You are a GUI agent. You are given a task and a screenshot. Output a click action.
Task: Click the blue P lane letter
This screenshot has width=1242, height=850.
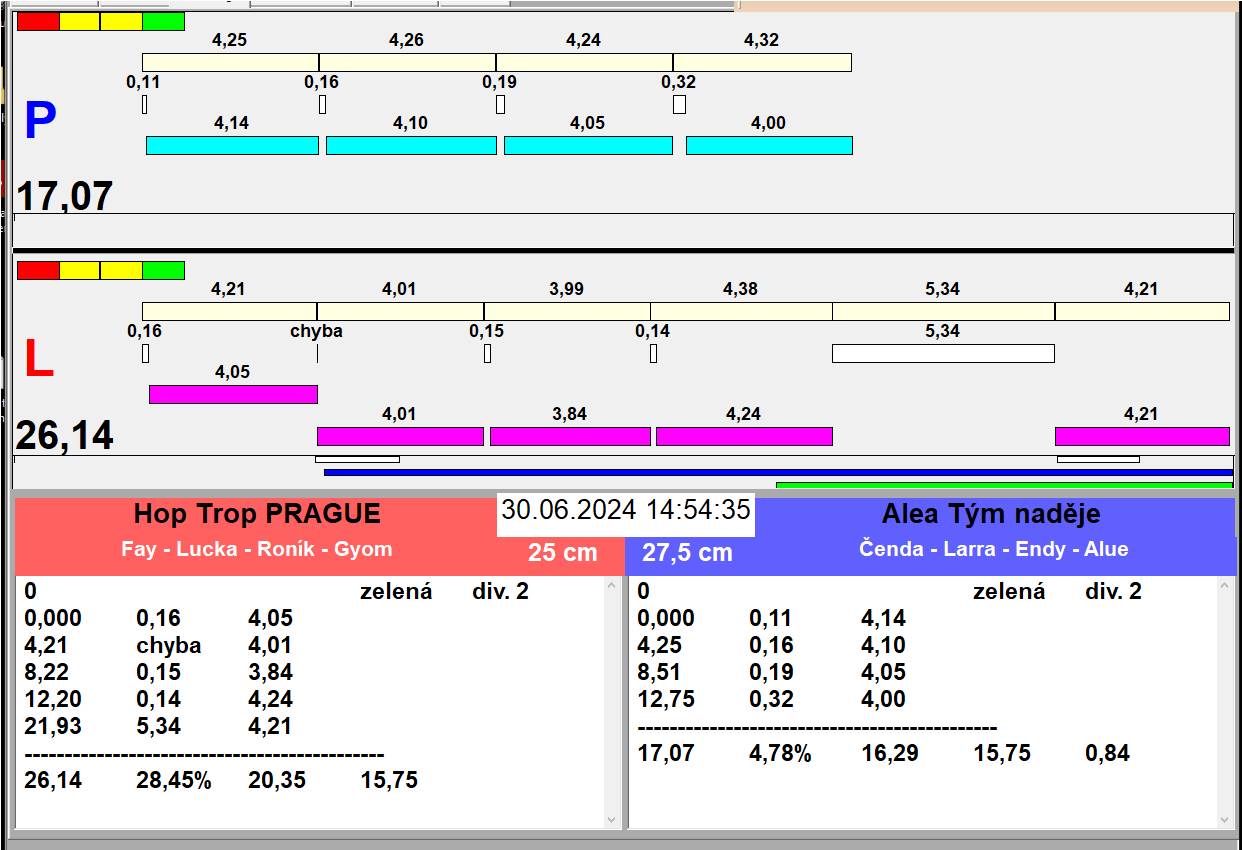click(40, 122)
